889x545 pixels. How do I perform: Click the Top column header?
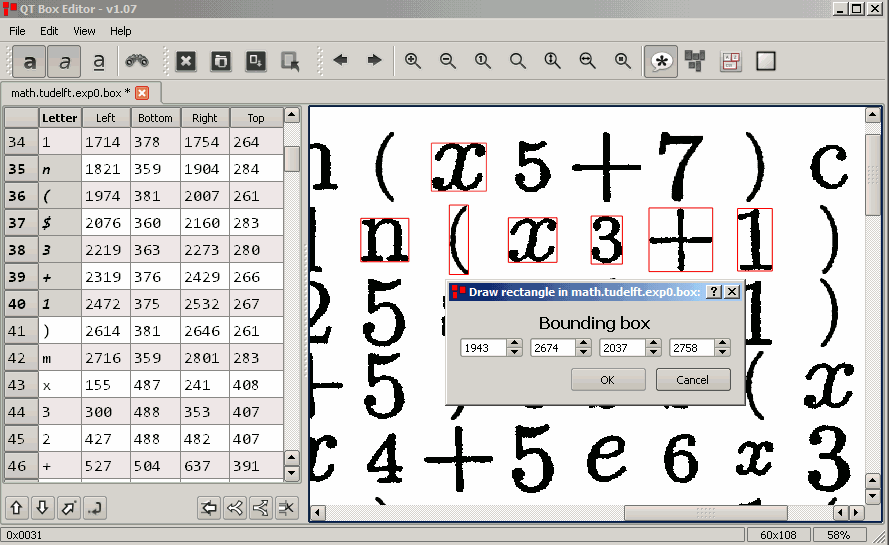coord(256,118)
